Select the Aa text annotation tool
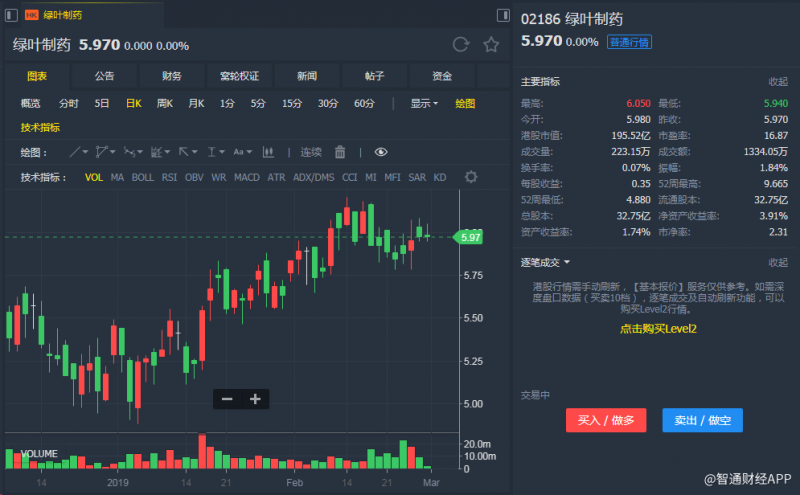 click(x=238, y=152)
